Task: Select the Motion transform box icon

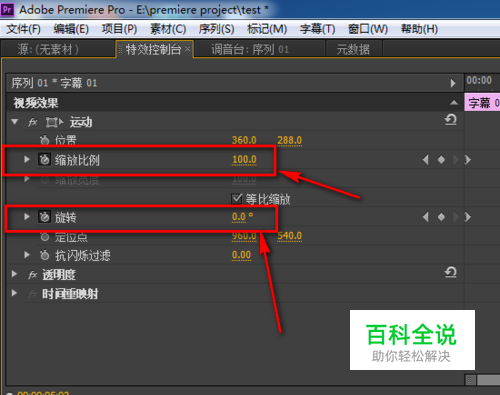Action: click(x=54, y=122)
